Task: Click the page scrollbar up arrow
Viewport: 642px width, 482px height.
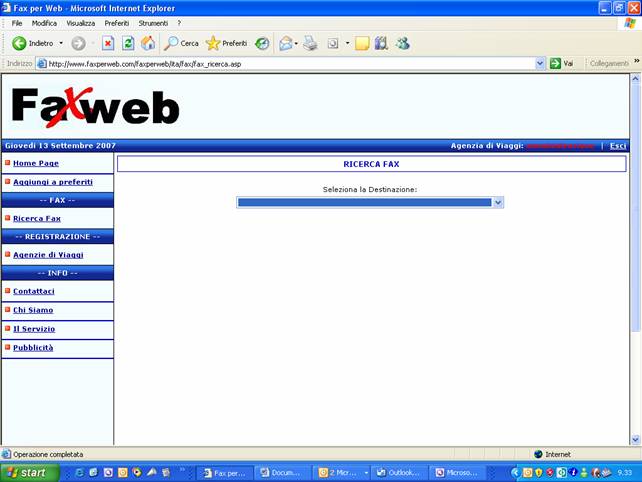Action: (x=635, y=78)
